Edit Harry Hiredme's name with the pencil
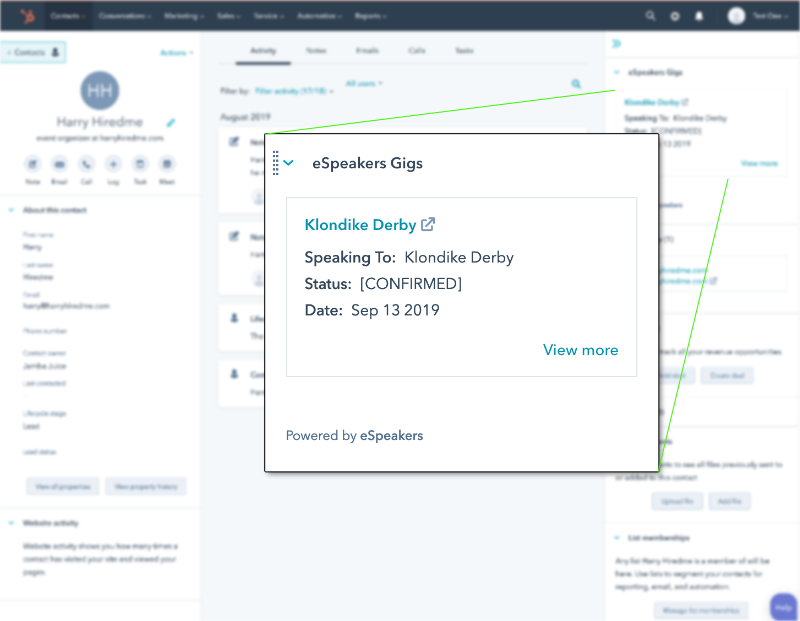Image resolution: width=800 pixels, height=621 pixels. [171, 122]
